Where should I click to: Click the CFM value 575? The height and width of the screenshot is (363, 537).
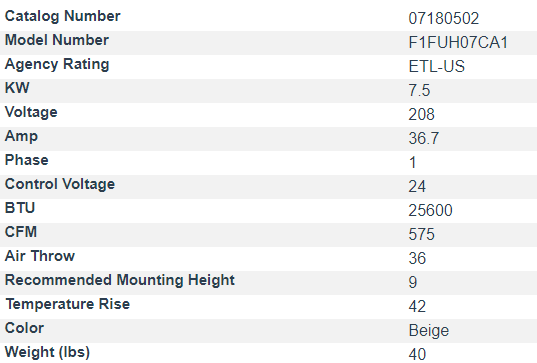[x=422, y=234]
